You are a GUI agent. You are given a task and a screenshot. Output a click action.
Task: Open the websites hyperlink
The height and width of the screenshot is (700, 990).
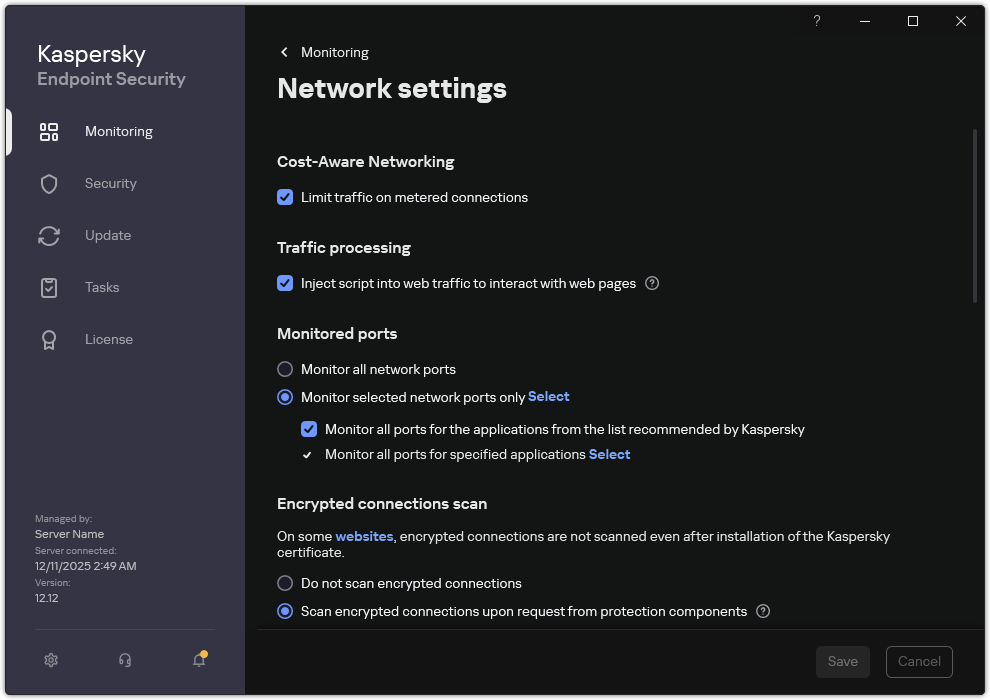tap(364, 536)
